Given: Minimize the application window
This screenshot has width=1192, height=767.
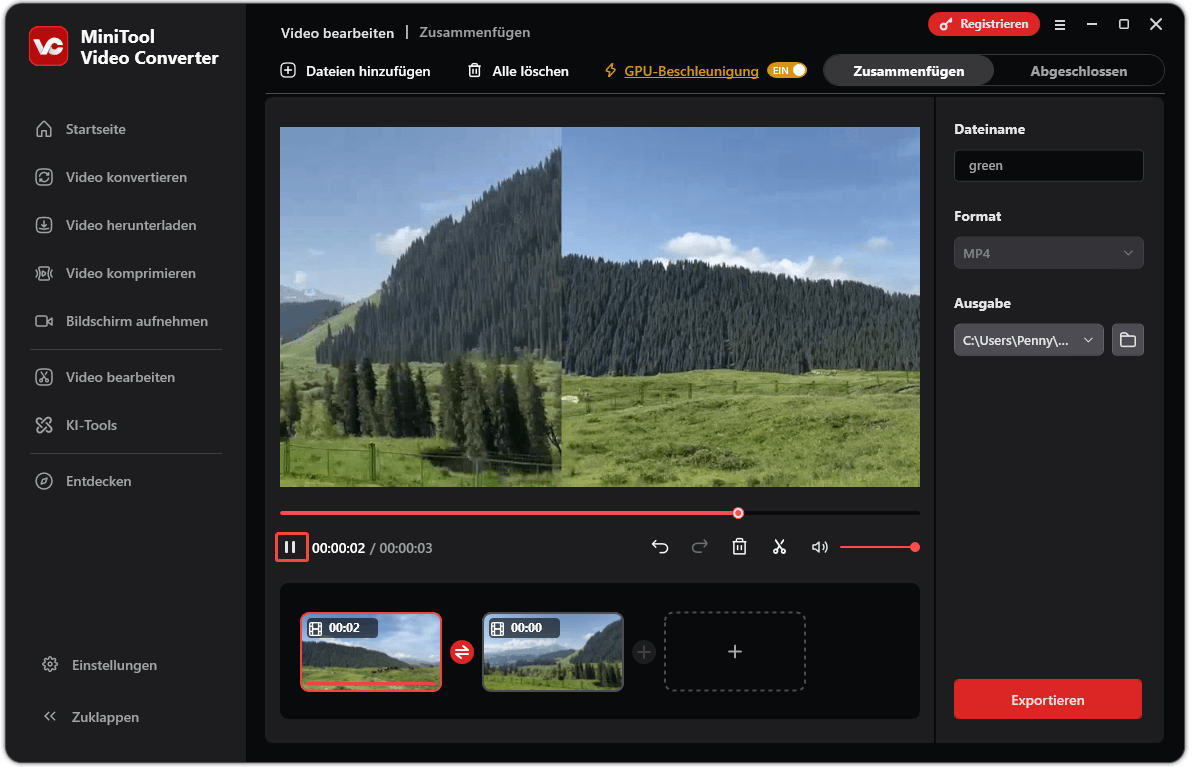Looking at the screenshot, I should click(1092, 24).
